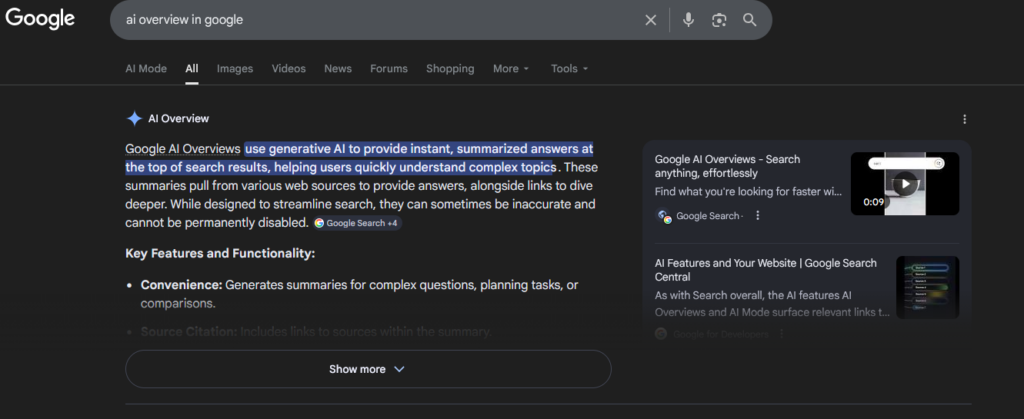Open the Forums tab
Viewport: 1024px width, 419px height.
pos(389,69)
